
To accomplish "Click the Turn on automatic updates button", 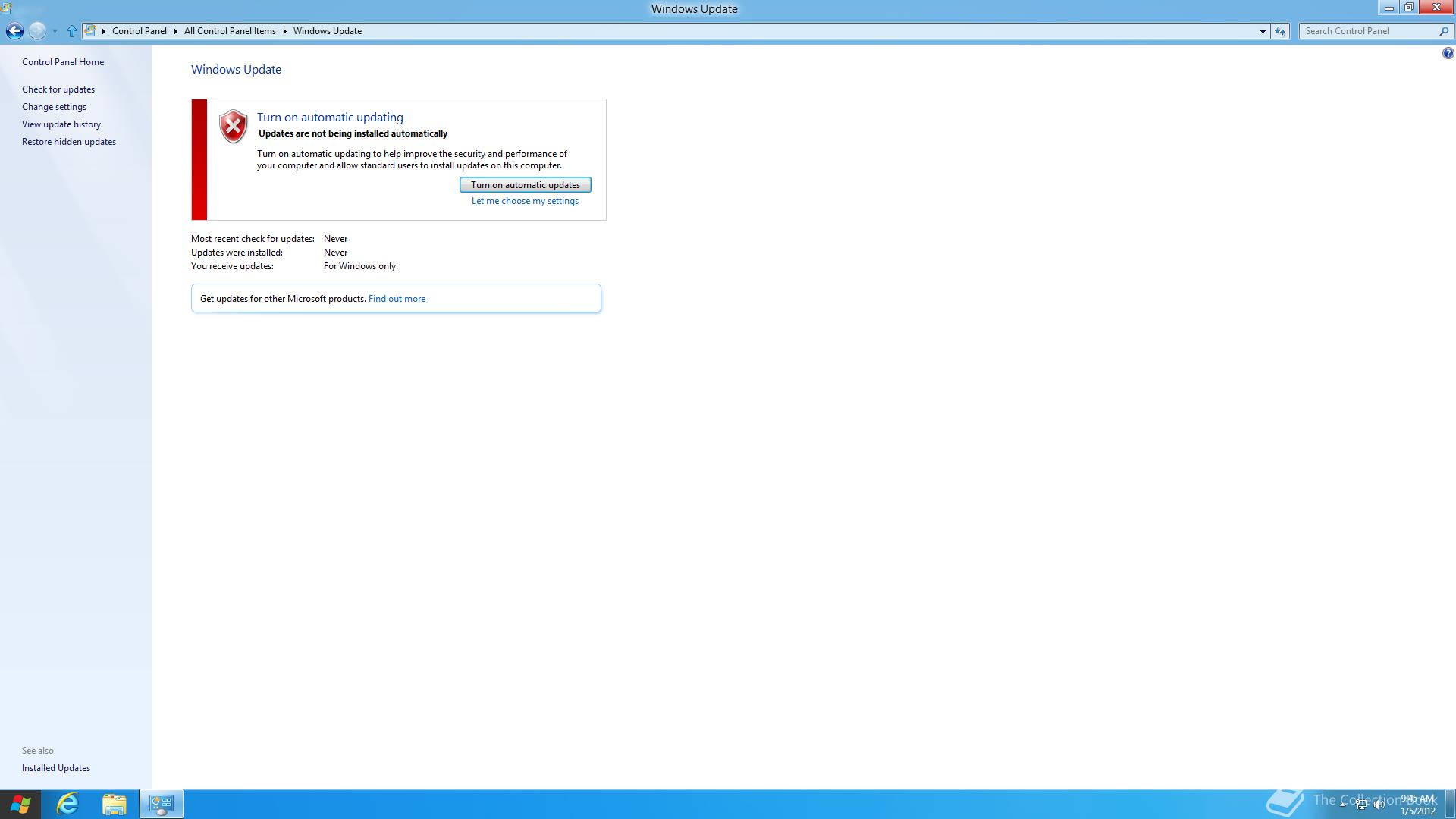I will point(526,185).
